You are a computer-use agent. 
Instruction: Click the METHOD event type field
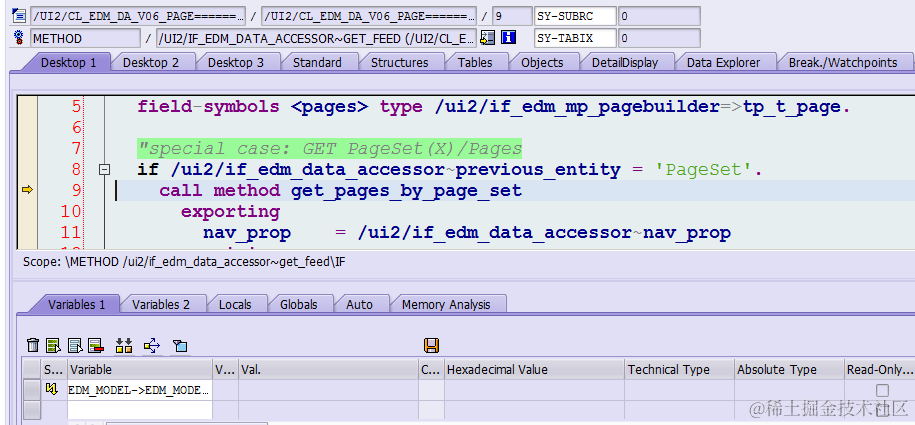[x=85, y=39]
